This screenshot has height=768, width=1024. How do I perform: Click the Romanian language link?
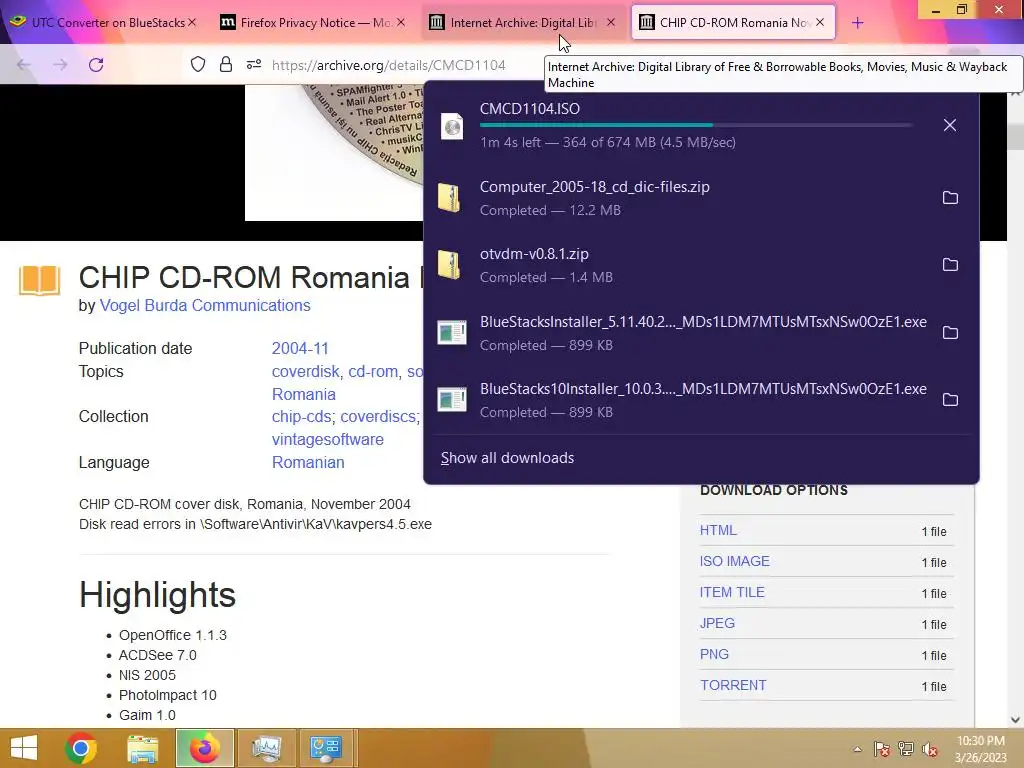click(308, 462)
